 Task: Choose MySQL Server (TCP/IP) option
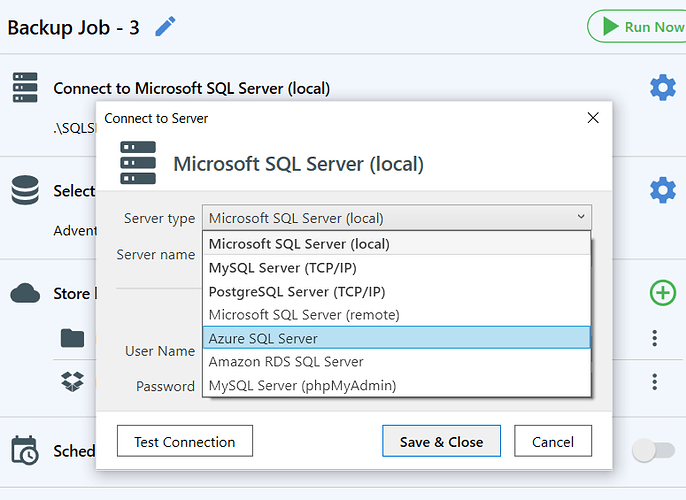[x=396, y=267]
